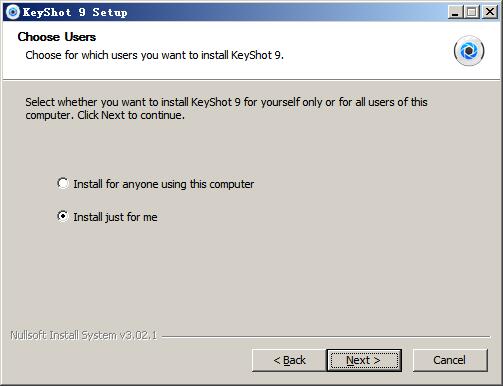This screenshot has height=386, width=503.
Task: Close the setup window with the X
Action: click(x=490, y=12)
